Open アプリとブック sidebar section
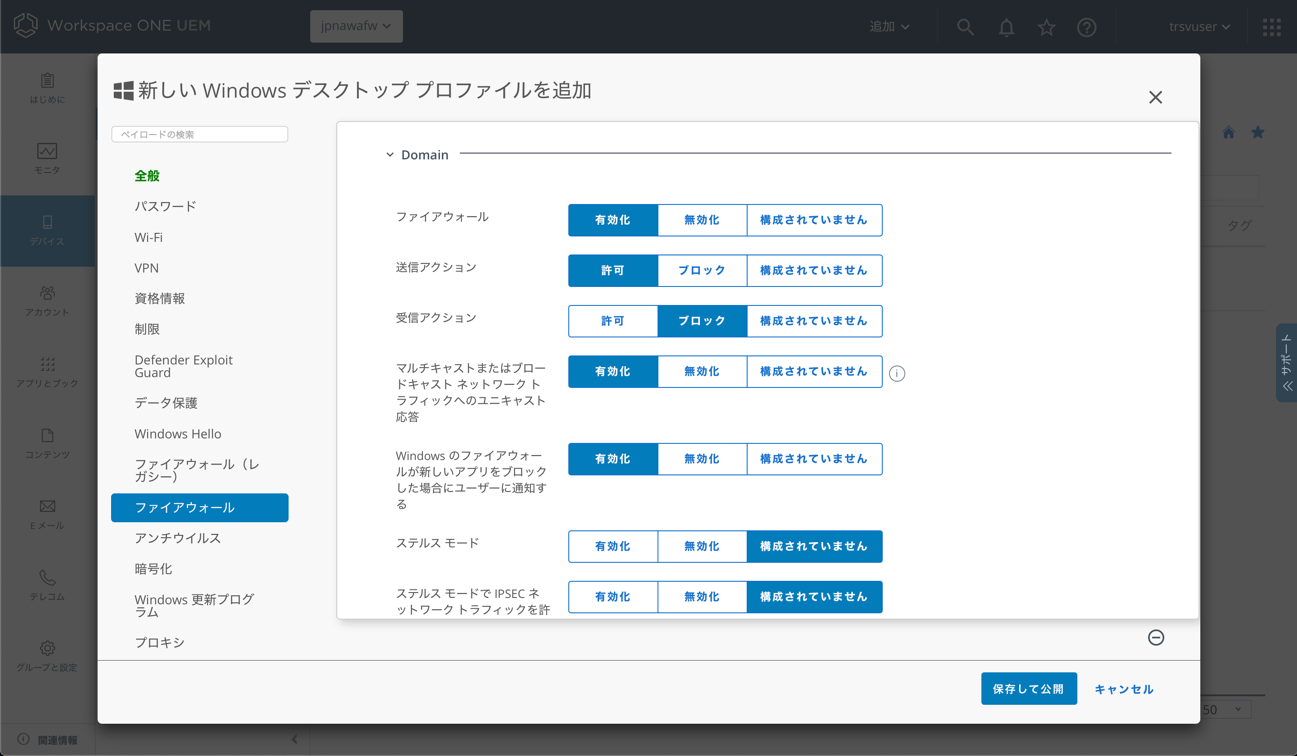This screenshot has width=1297, height=756. 47,372
